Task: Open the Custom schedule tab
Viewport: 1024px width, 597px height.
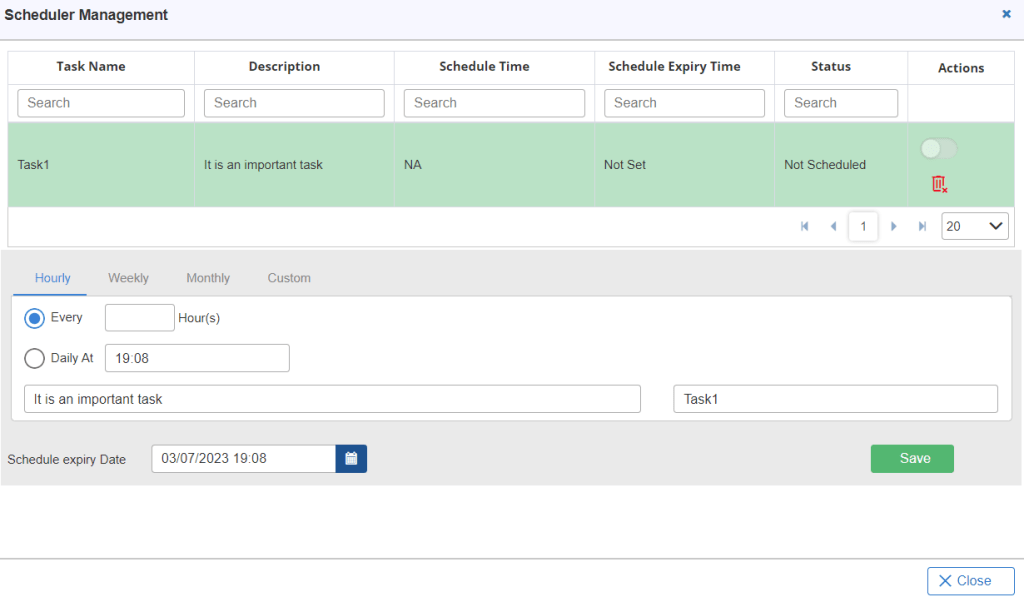Action: [x=289, y=278]
